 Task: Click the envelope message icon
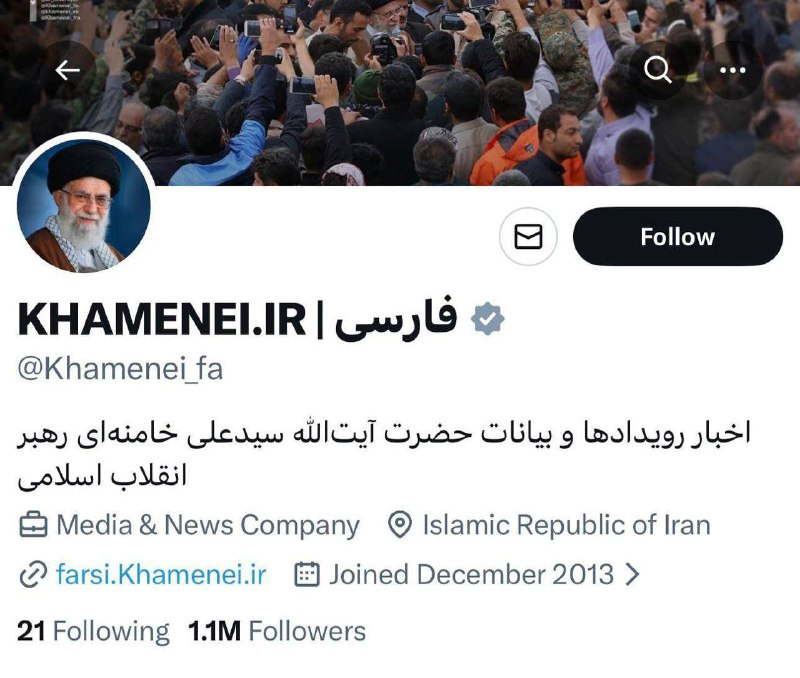[x=528, y=237]
